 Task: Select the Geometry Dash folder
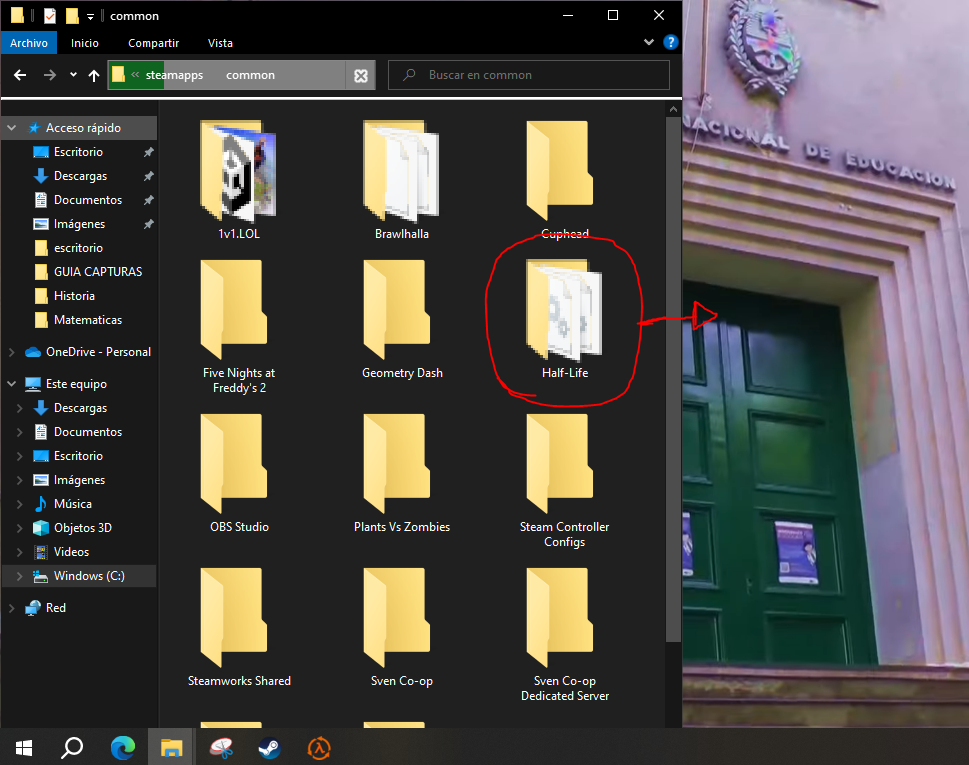click(402, 319)
